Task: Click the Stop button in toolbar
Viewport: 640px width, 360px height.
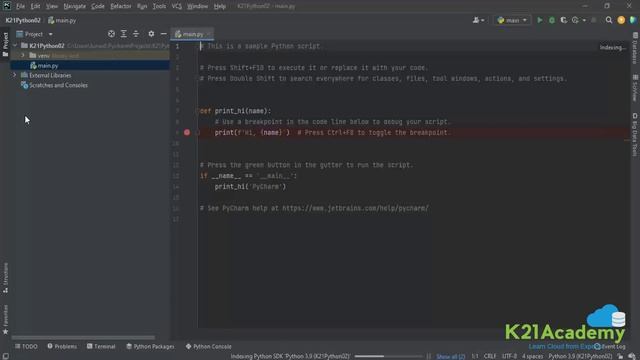Action: [x=594, y=20]
